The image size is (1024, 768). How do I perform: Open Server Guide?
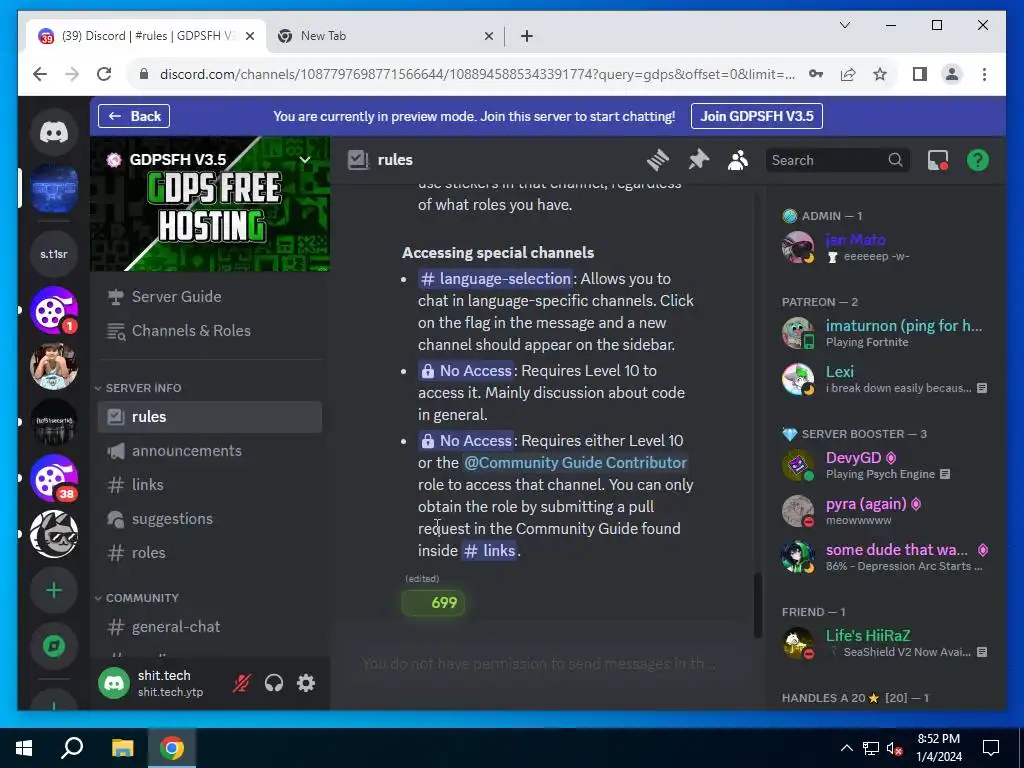[x=210, y=296]
